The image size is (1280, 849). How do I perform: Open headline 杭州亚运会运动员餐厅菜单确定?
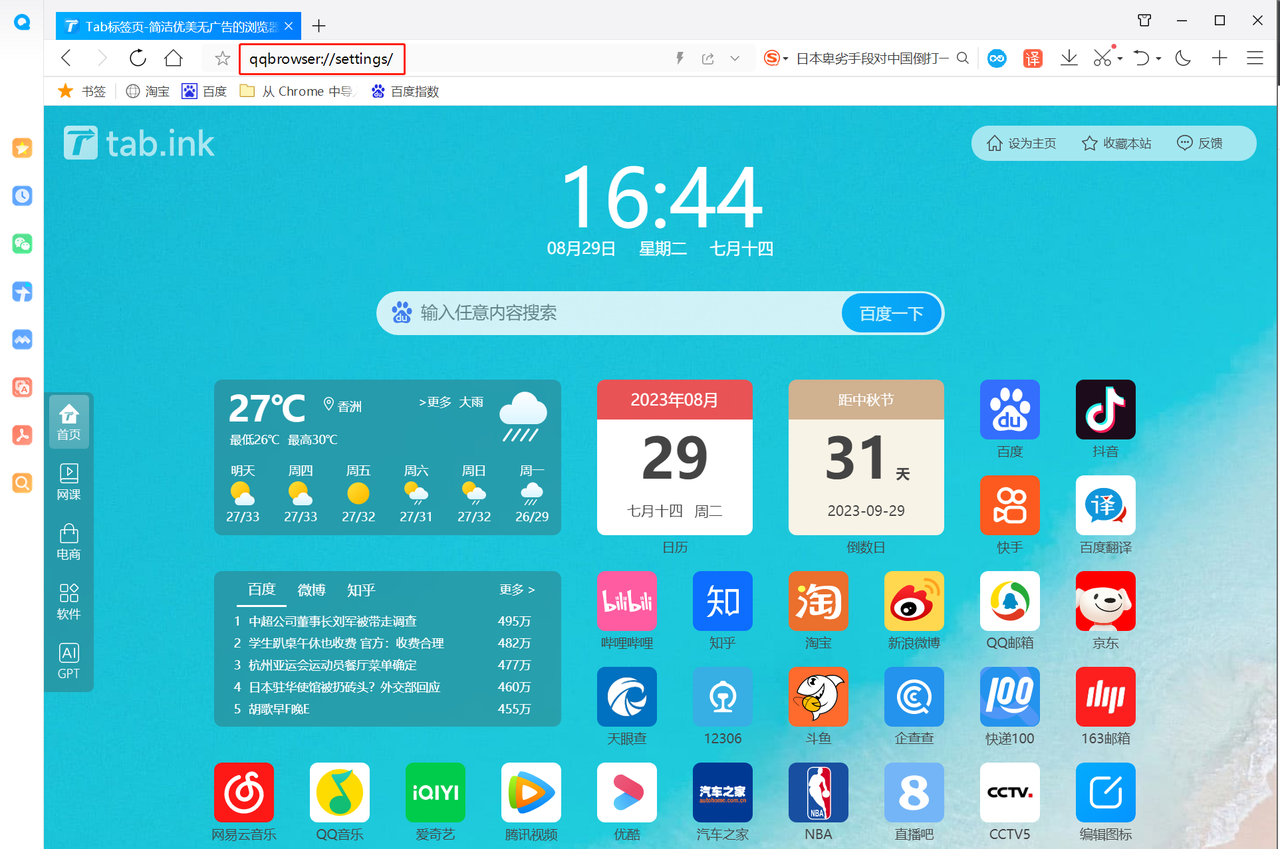tap(333, 665)
